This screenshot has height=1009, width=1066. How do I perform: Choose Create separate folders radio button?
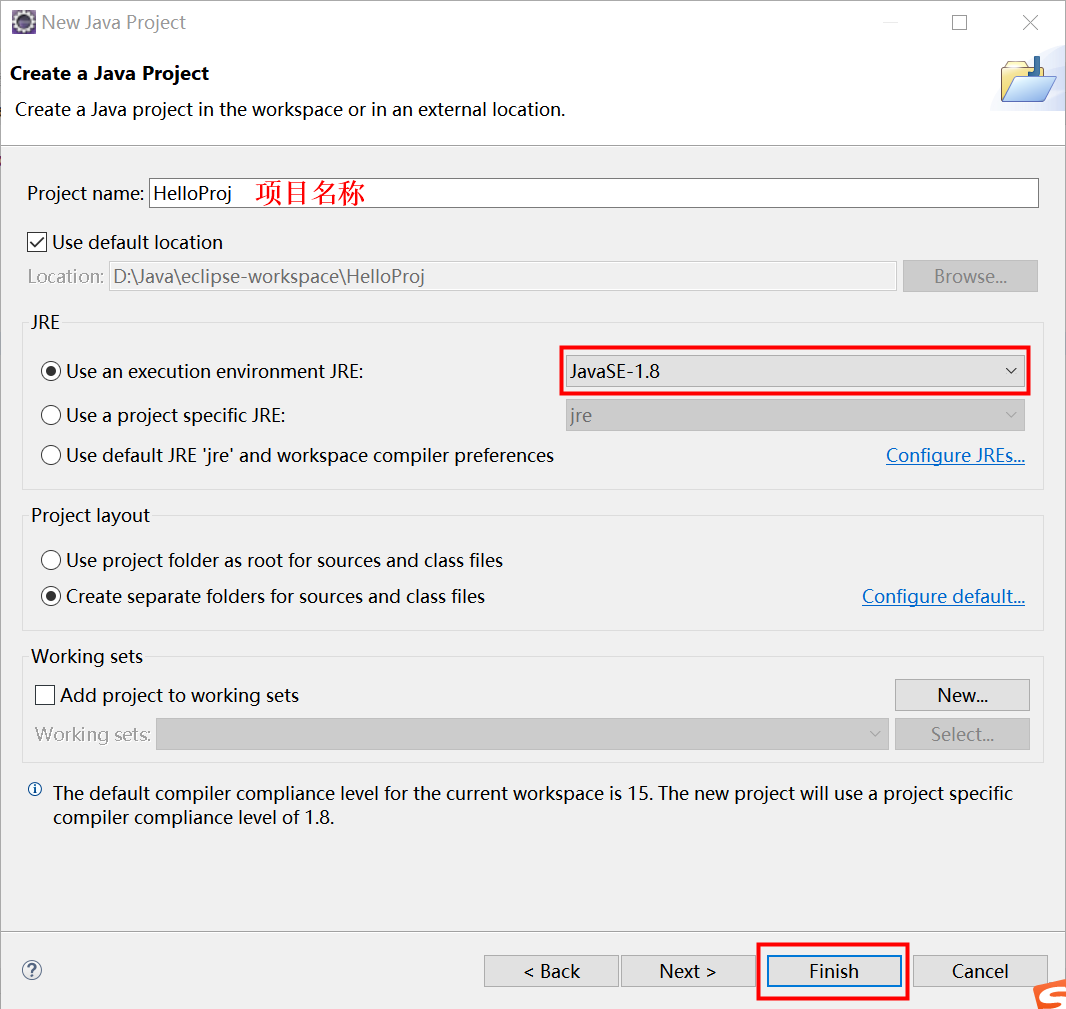click(51, 596)
